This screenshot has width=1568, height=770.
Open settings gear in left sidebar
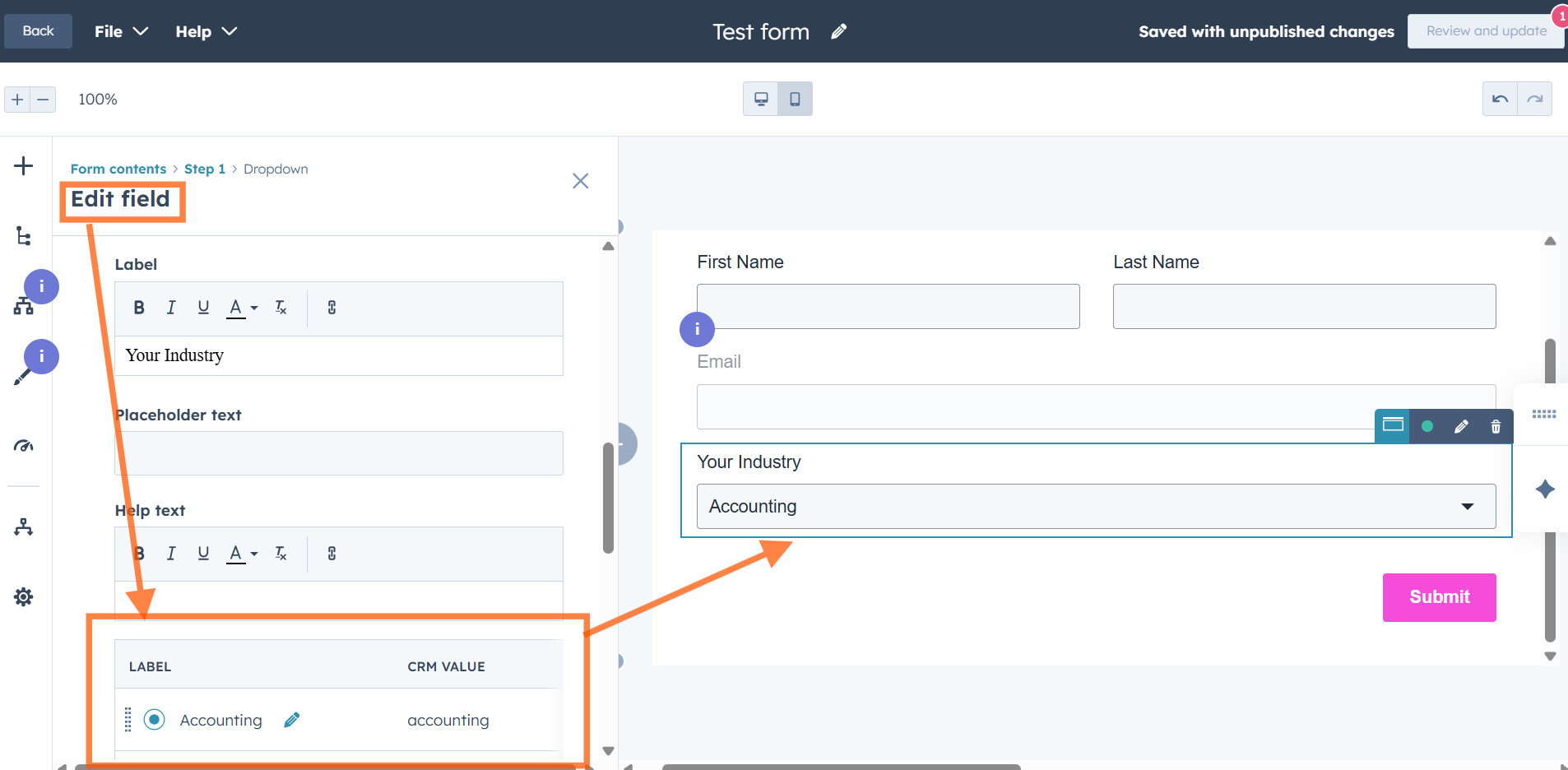(x=24, y=596)
